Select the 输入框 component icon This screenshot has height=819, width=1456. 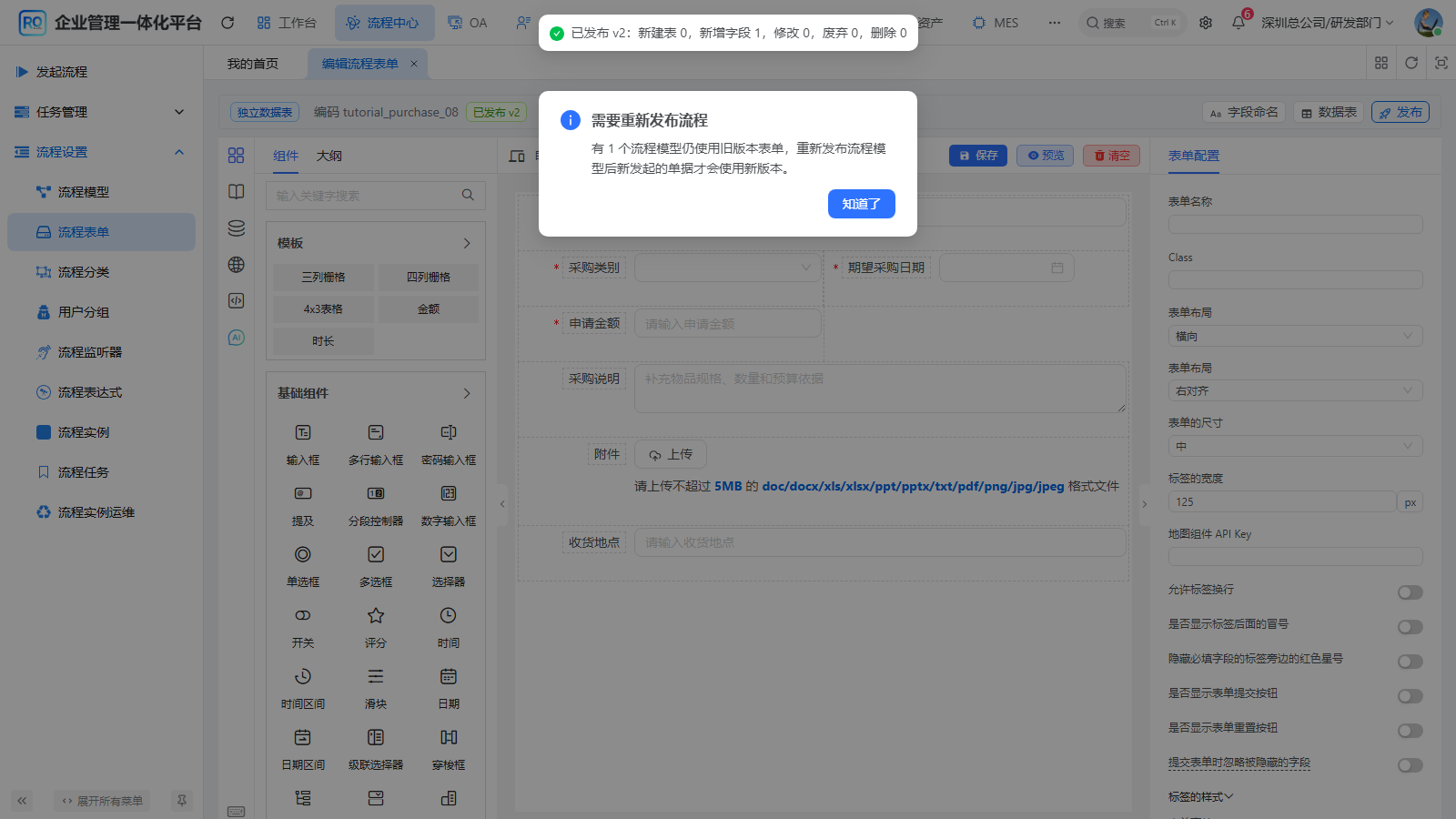303,432
